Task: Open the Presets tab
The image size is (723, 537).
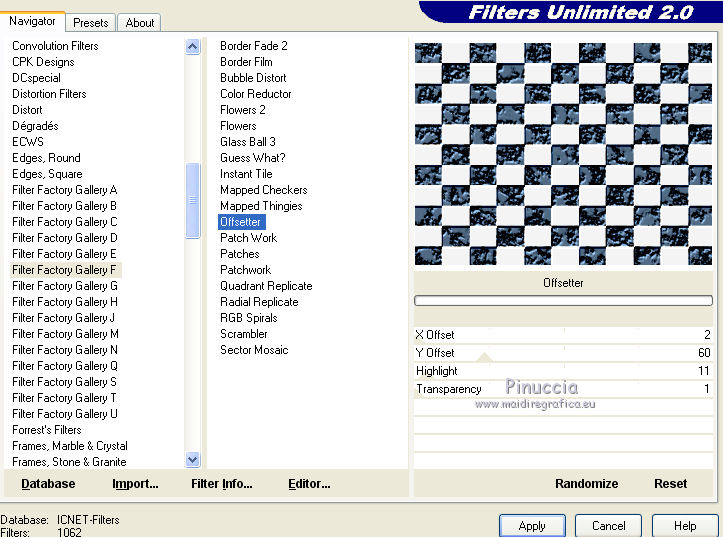Action: 90,23
